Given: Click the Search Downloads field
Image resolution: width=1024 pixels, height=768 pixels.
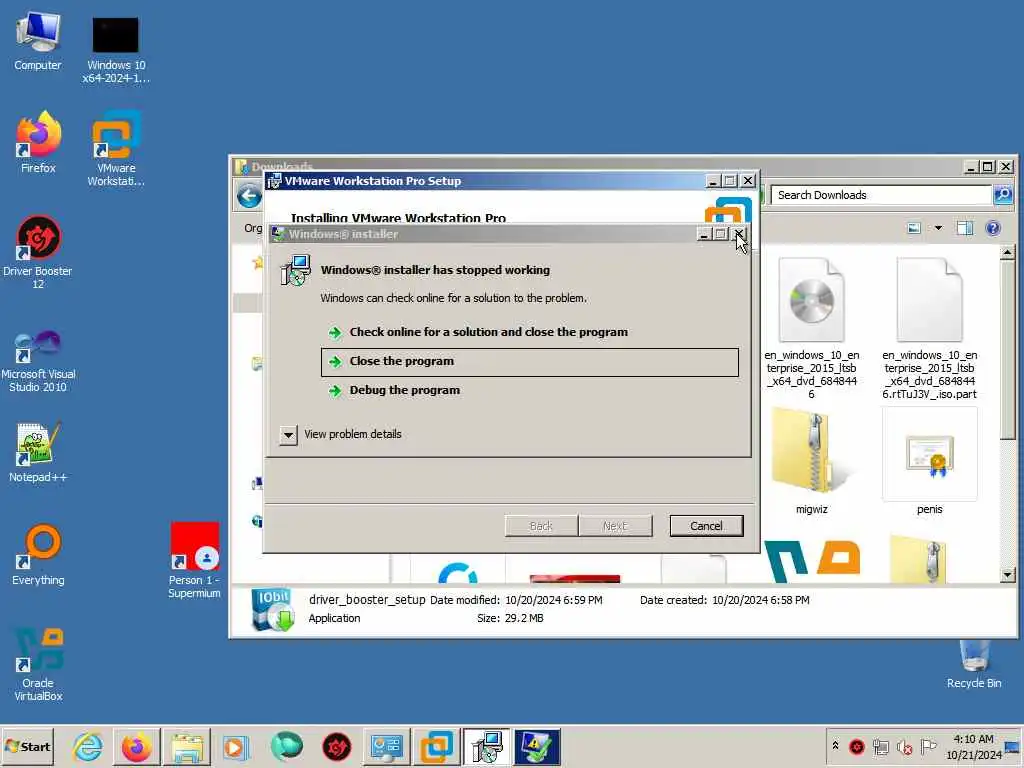Looking at the screenshot, I should (881, 195).
